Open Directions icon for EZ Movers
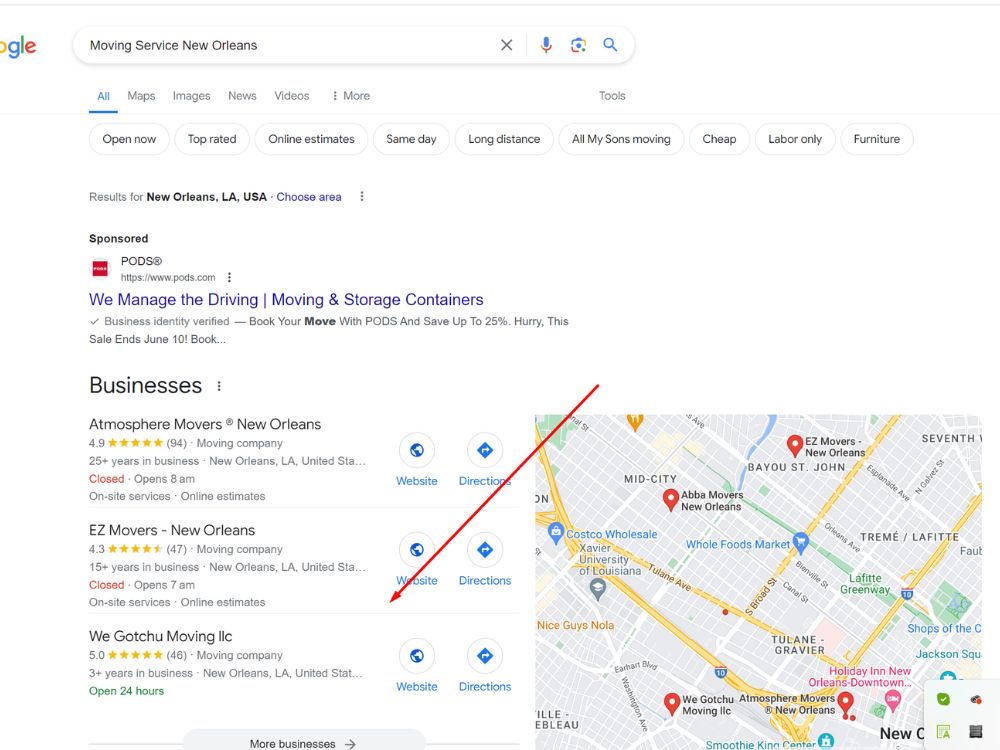Image resolution: width=1000 pixels, height=750 pixels. tap(485, 550)
